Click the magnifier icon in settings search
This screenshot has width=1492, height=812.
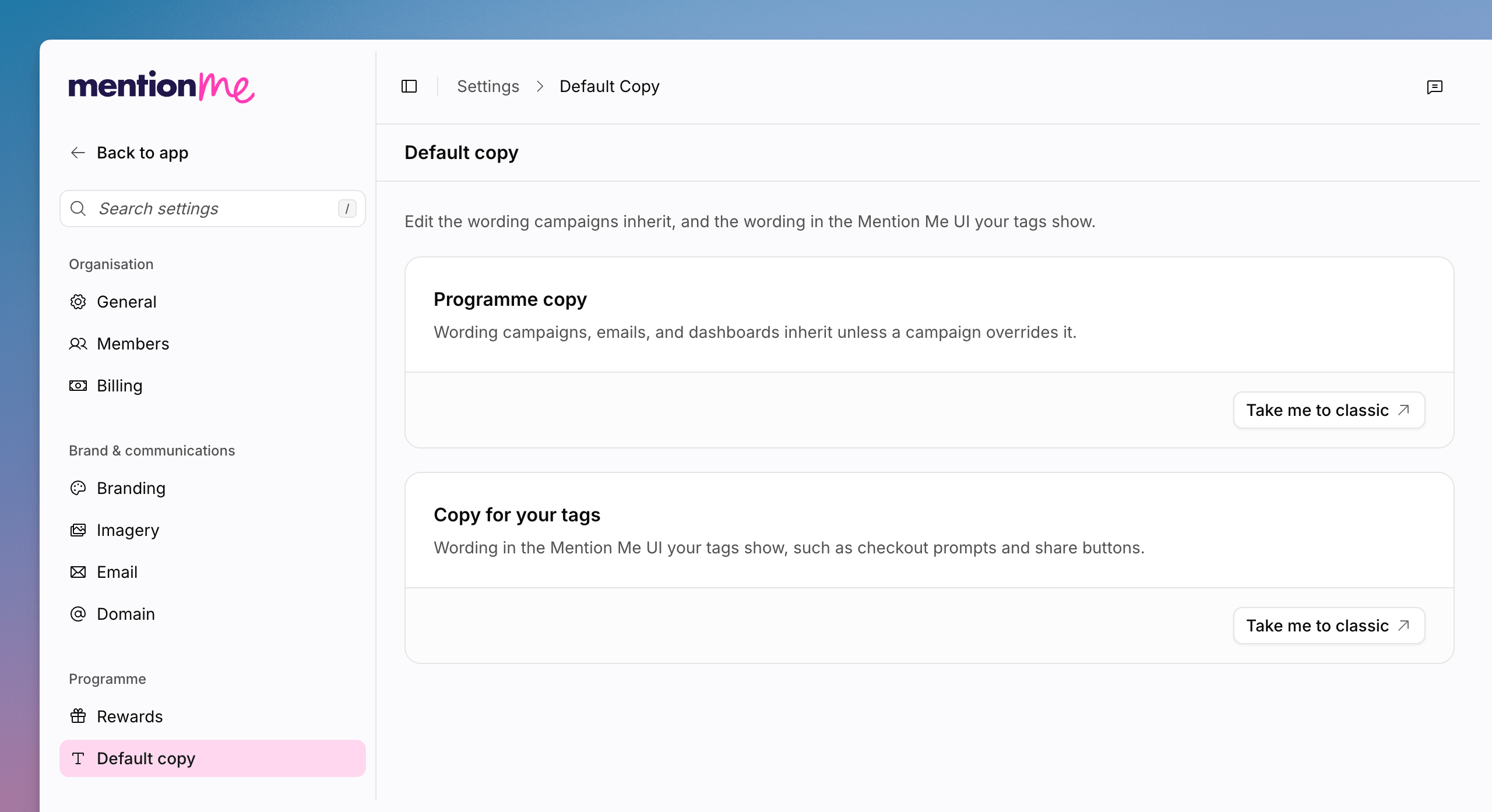click(78, 209)
